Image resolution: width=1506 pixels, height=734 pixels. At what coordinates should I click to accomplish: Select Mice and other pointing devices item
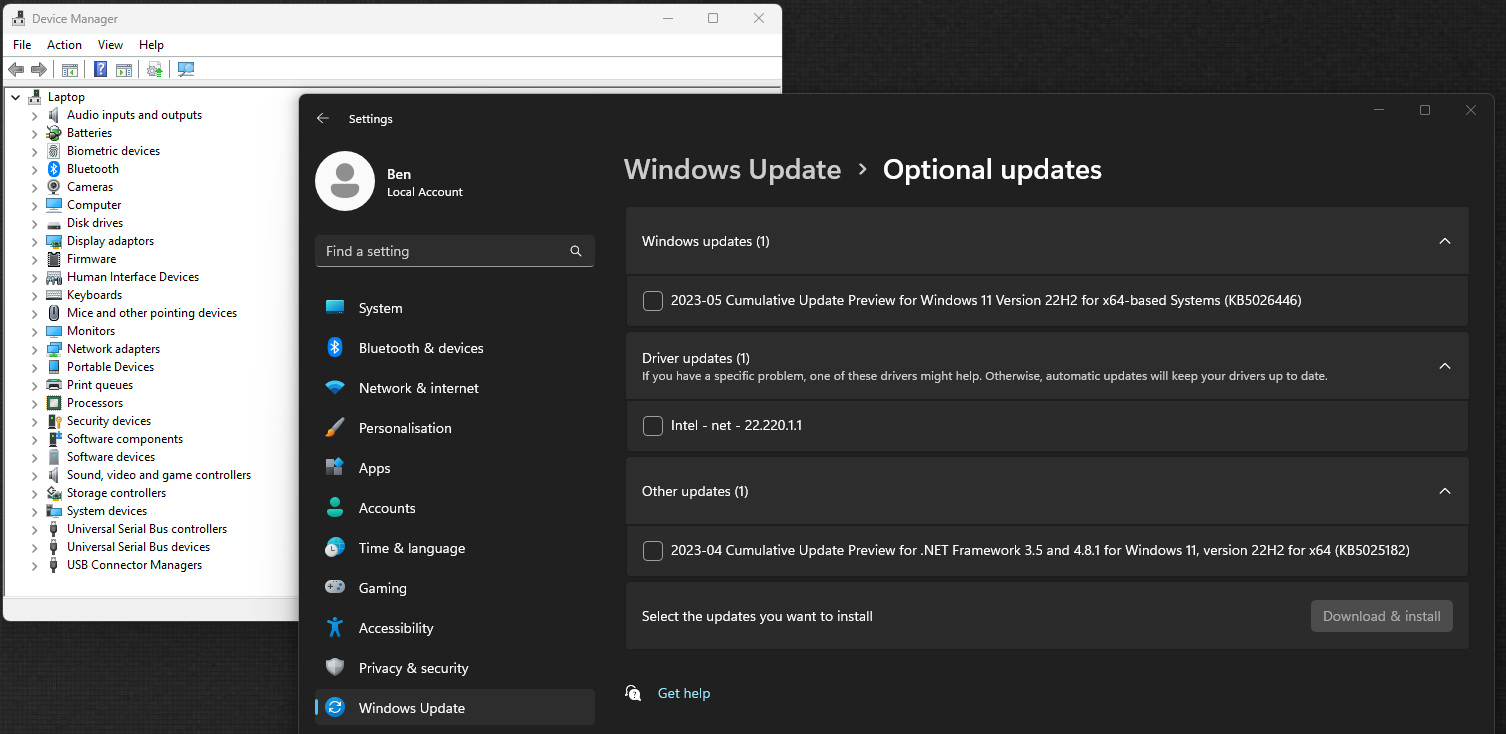point(152,313)
